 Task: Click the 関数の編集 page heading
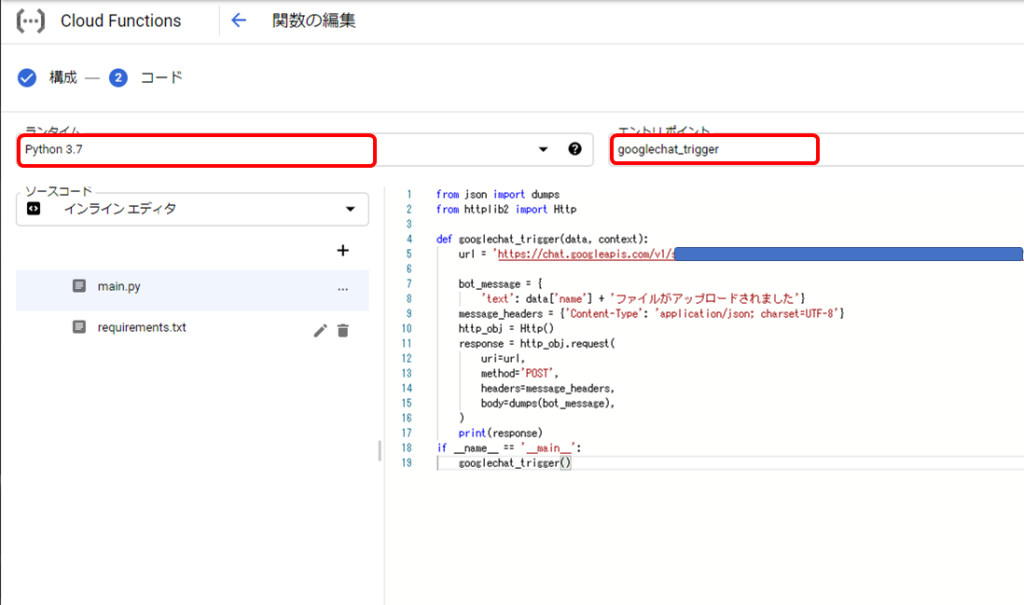pyautogui.click(x=313, y=21)
